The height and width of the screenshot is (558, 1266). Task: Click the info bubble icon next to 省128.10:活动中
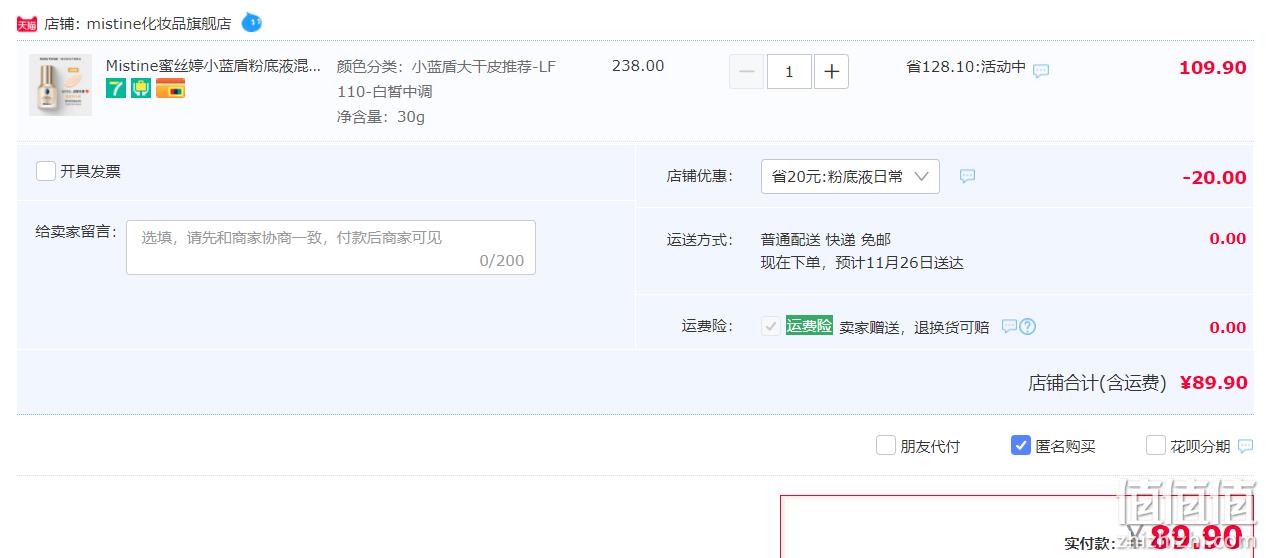pos(1041,71)
